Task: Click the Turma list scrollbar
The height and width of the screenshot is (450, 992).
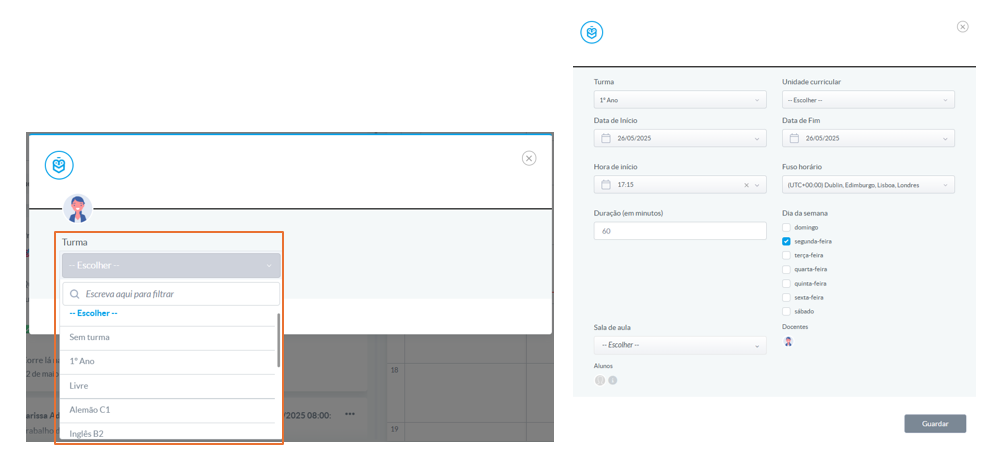Action: 278,340
